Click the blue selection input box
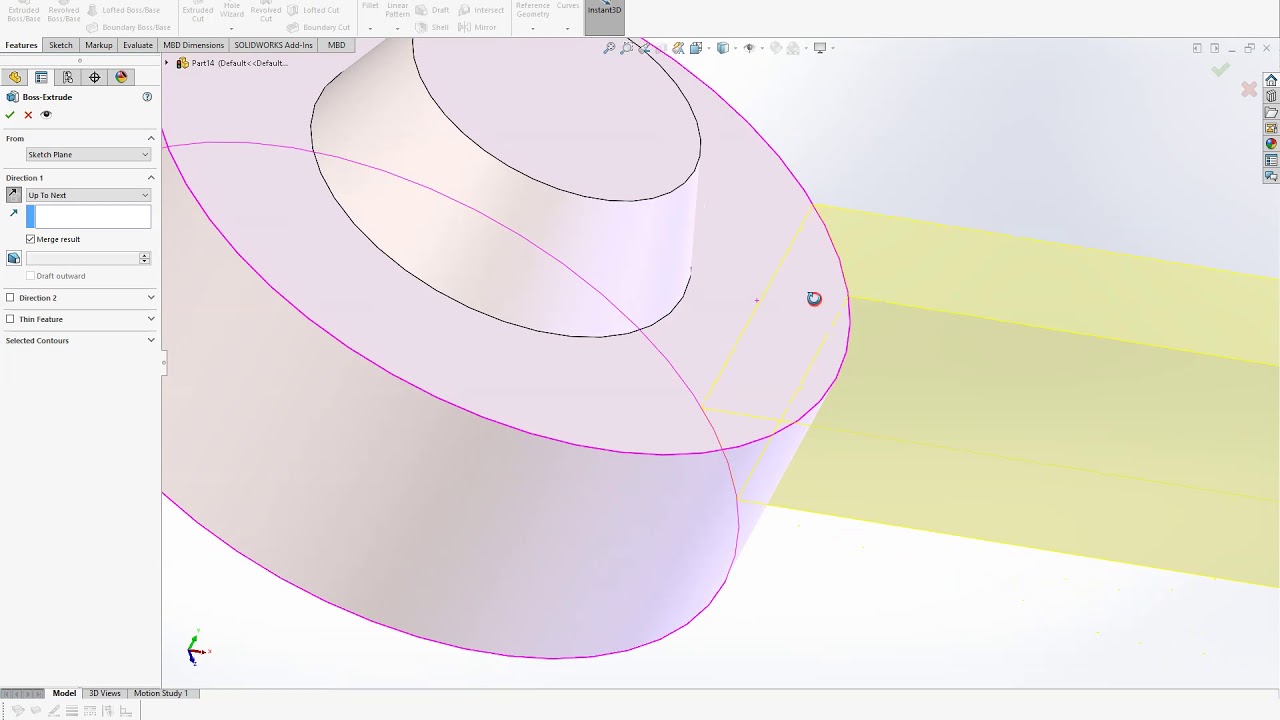Image resolution: width=1280 pixels, height=720 pixels. (88, 216)
